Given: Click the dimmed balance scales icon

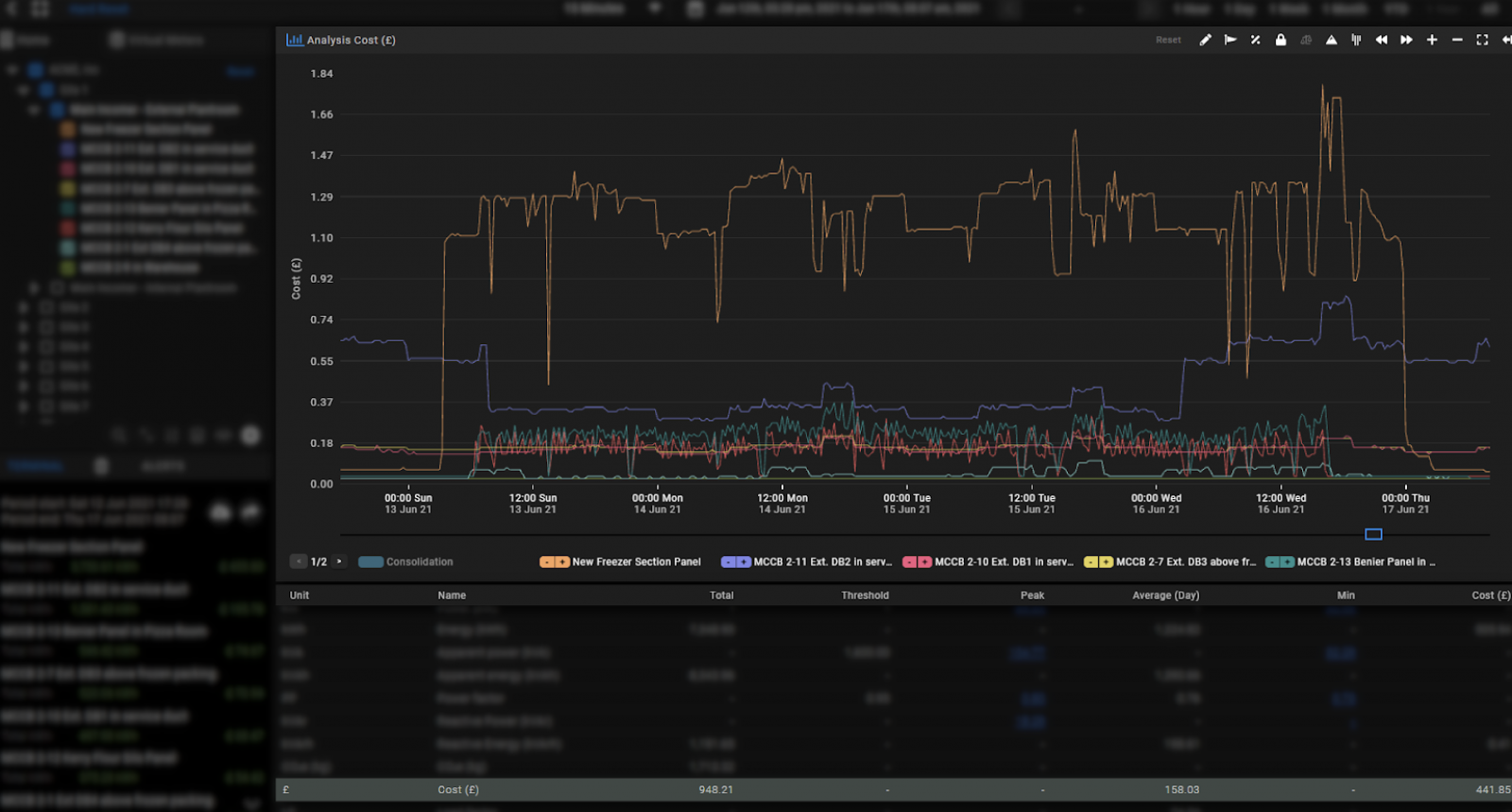Looking at the screenshot, I should 1306,40.
